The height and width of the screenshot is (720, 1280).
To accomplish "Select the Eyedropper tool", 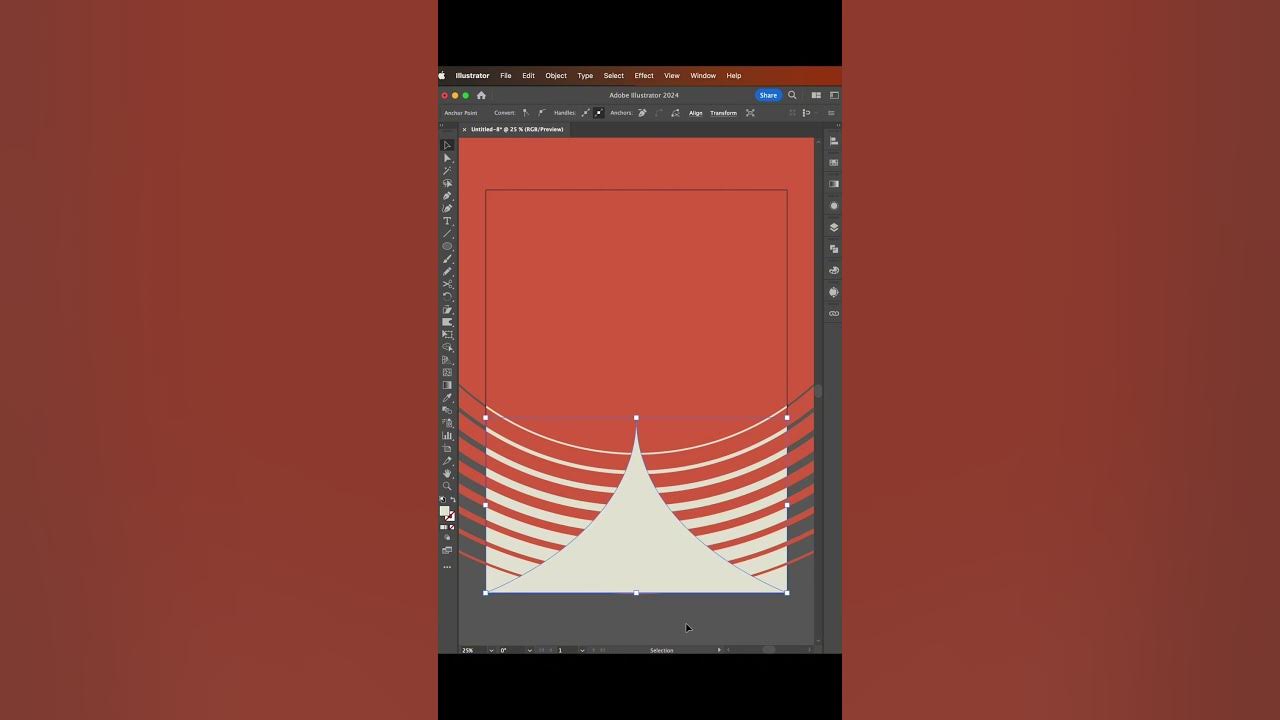I will click(x=447, y=397).
